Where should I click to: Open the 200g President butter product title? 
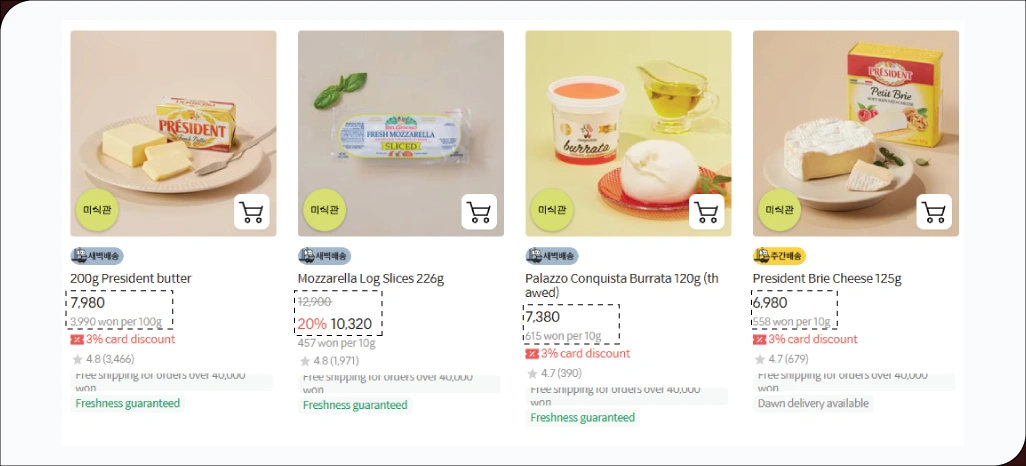(131, 279)
